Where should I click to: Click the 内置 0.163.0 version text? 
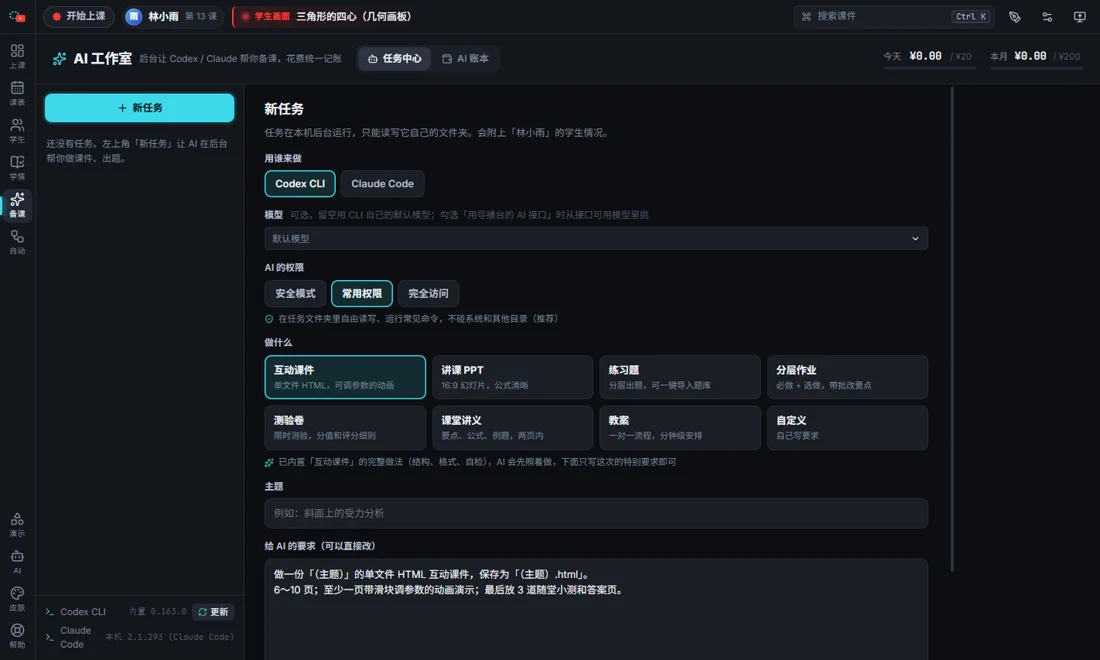click(158, 612)
